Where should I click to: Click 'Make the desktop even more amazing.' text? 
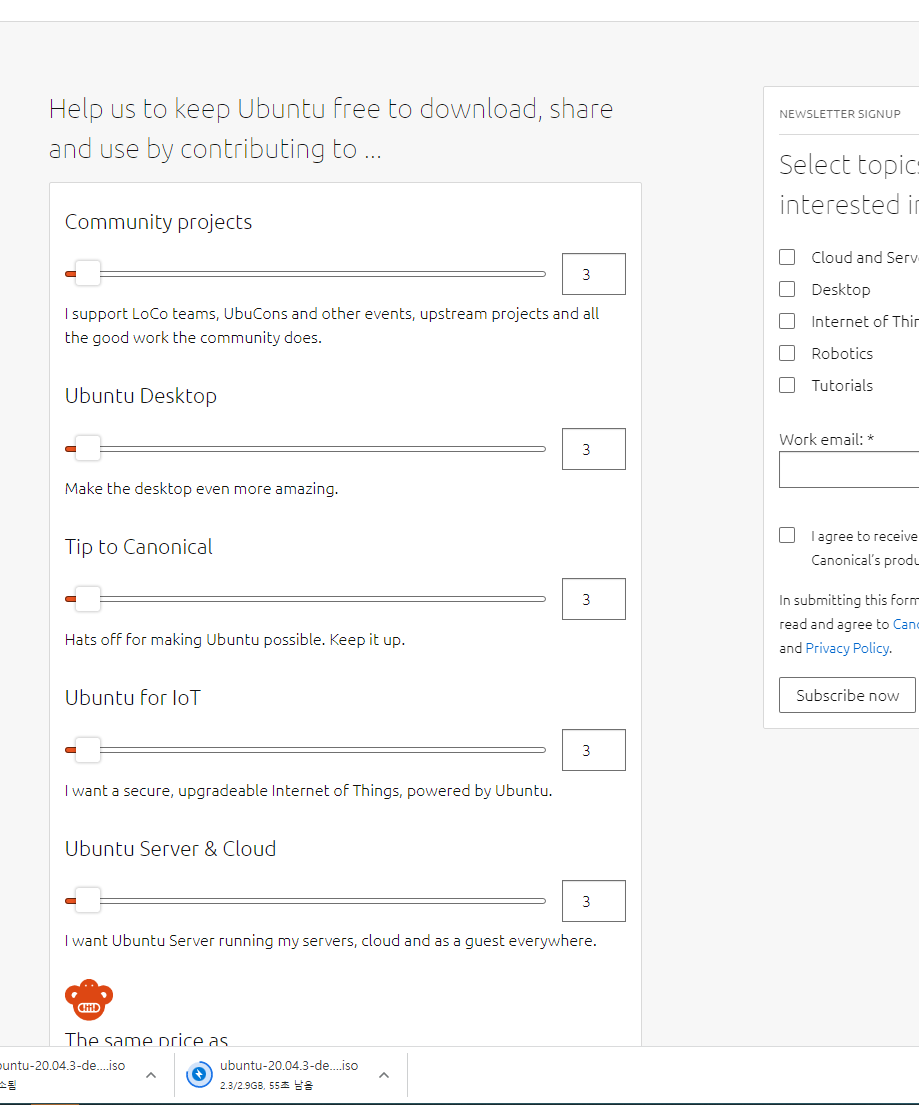click(202, 489)
